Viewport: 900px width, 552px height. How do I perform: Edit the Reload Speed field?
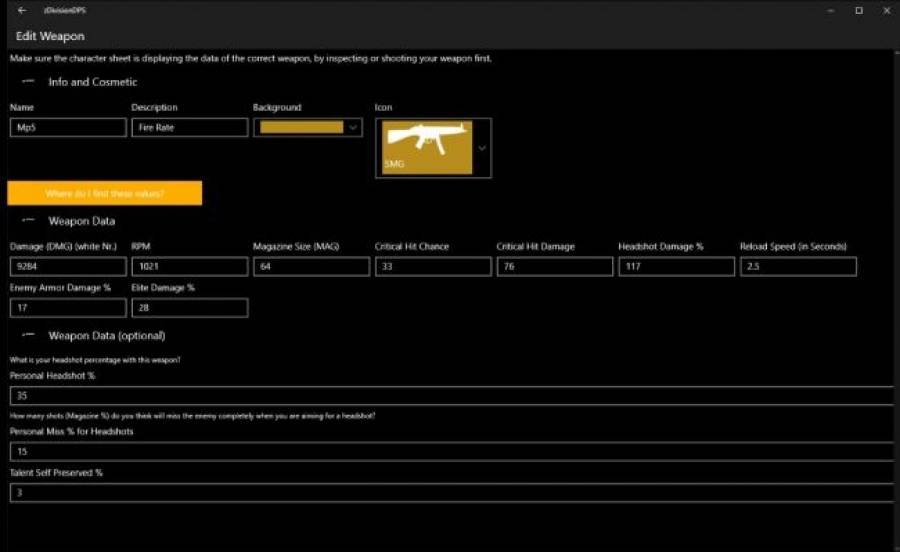click(x=797, y=267)
